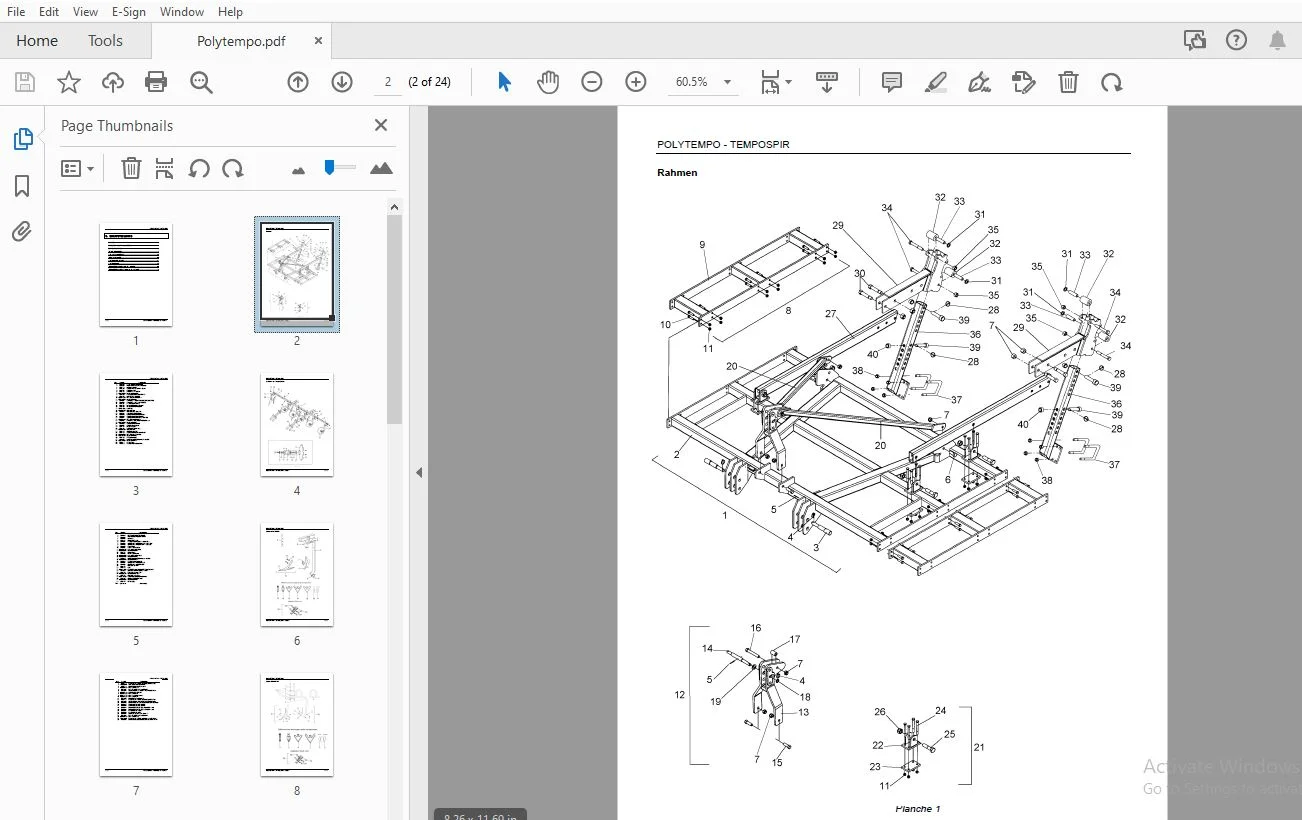This screenshot has height=820, width=1302.
Task: Select page 7 thumbnail
Action: 136,725
